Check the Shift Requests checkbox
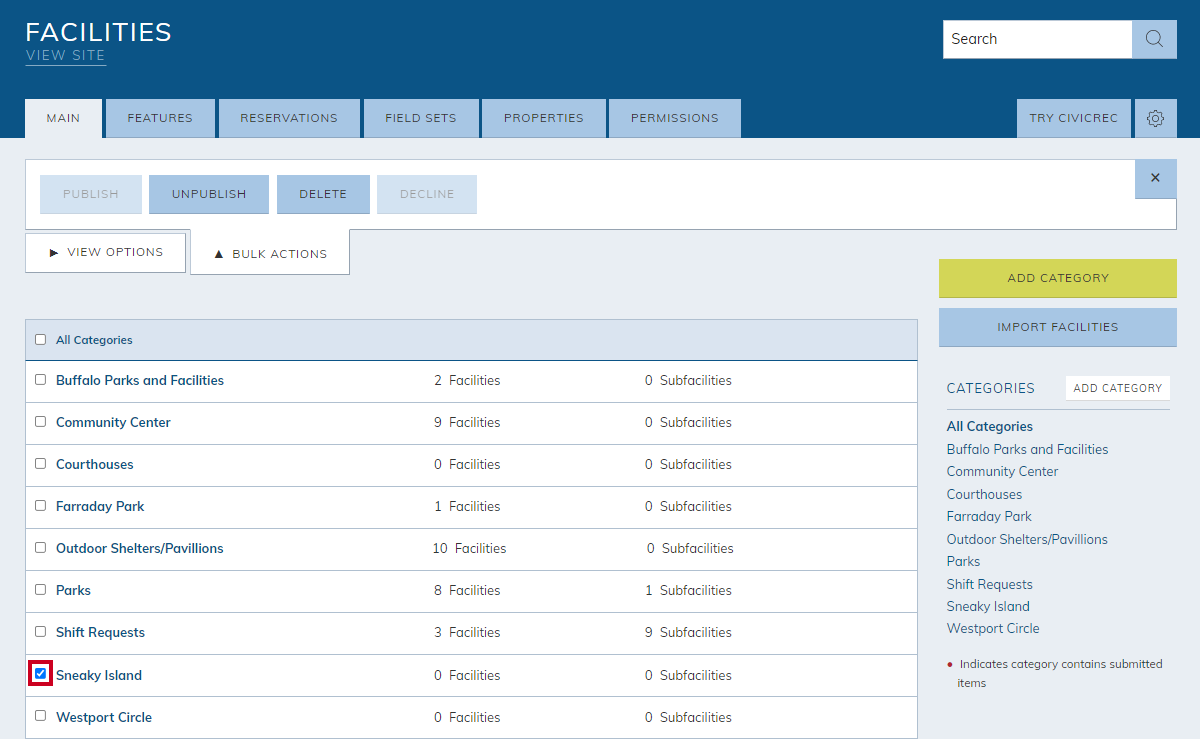This screenshot has height=739, width=1200. (41, 632)
